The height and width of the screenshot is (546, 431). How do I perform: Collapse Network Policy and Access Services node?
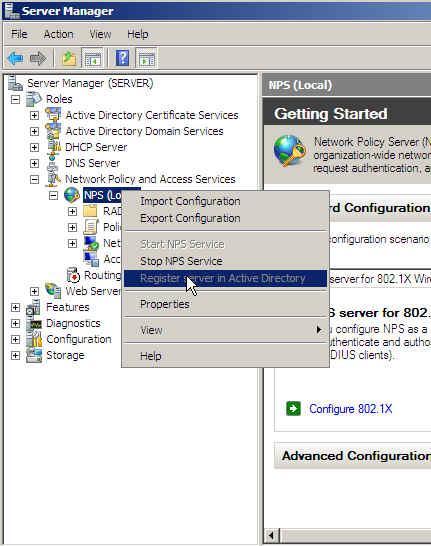[x=34, y=179]
